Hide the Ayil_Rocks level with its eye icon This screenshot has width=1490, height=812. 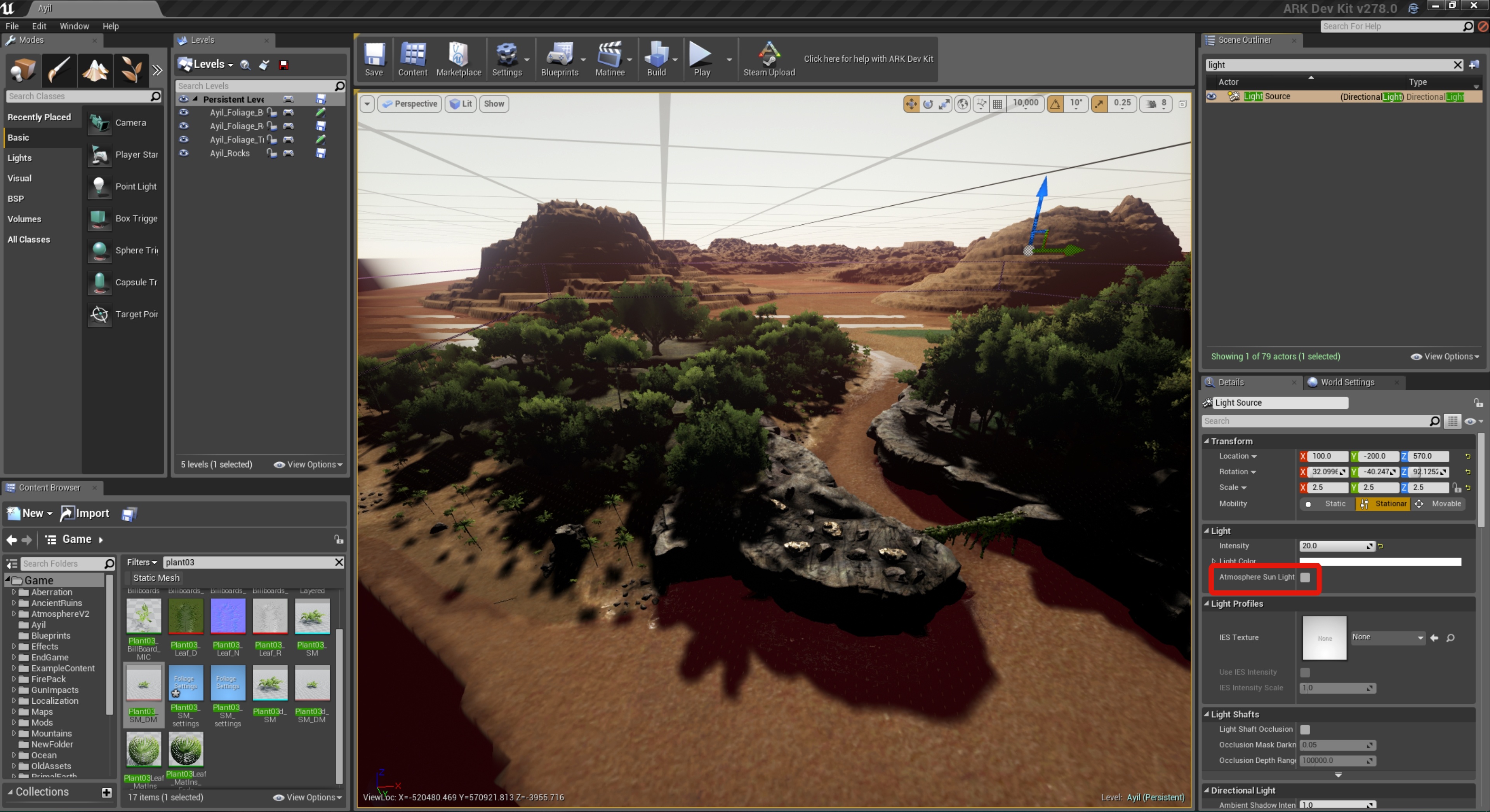click(183, 153)
